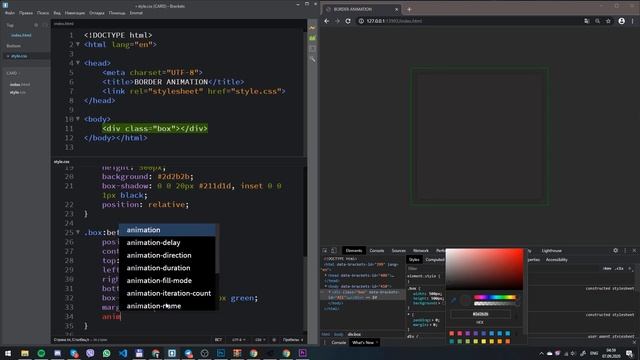Click the opacity slider in color picker

pos(495,304)
